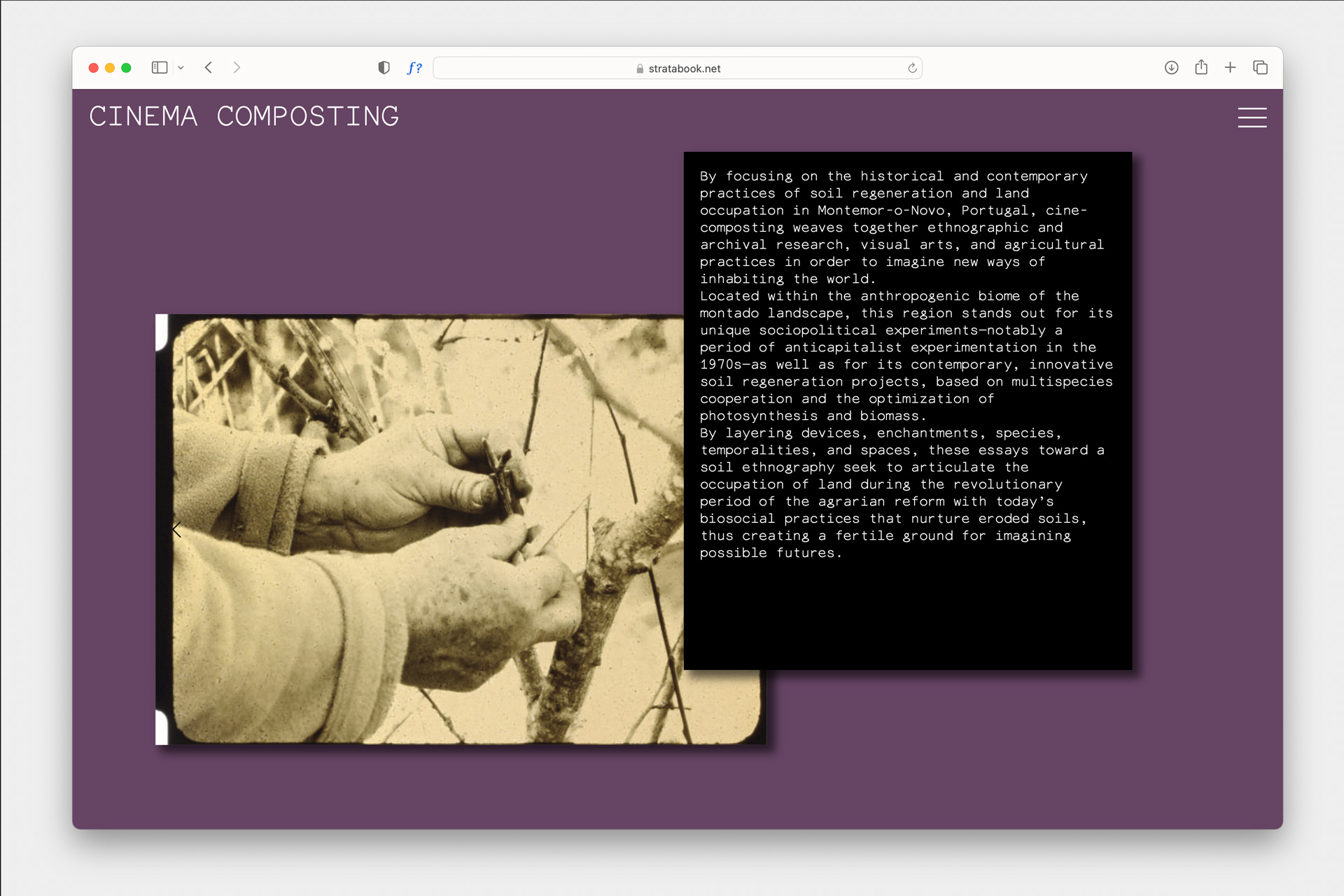Go back with the browser back arrow
The height and width of the screenshot is (896, 1344).
click(x=209, y=68)
